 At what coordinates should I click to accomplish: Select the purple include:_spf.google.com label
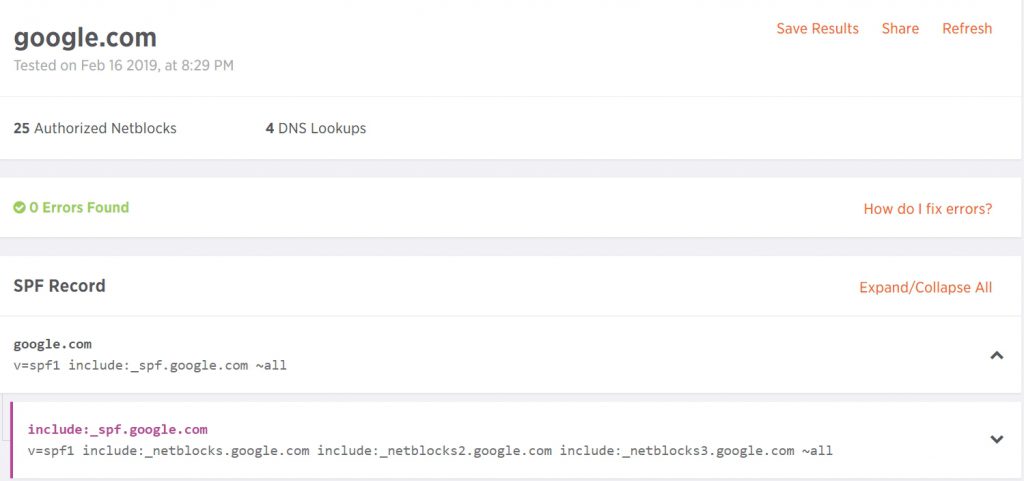pos(118,429)
